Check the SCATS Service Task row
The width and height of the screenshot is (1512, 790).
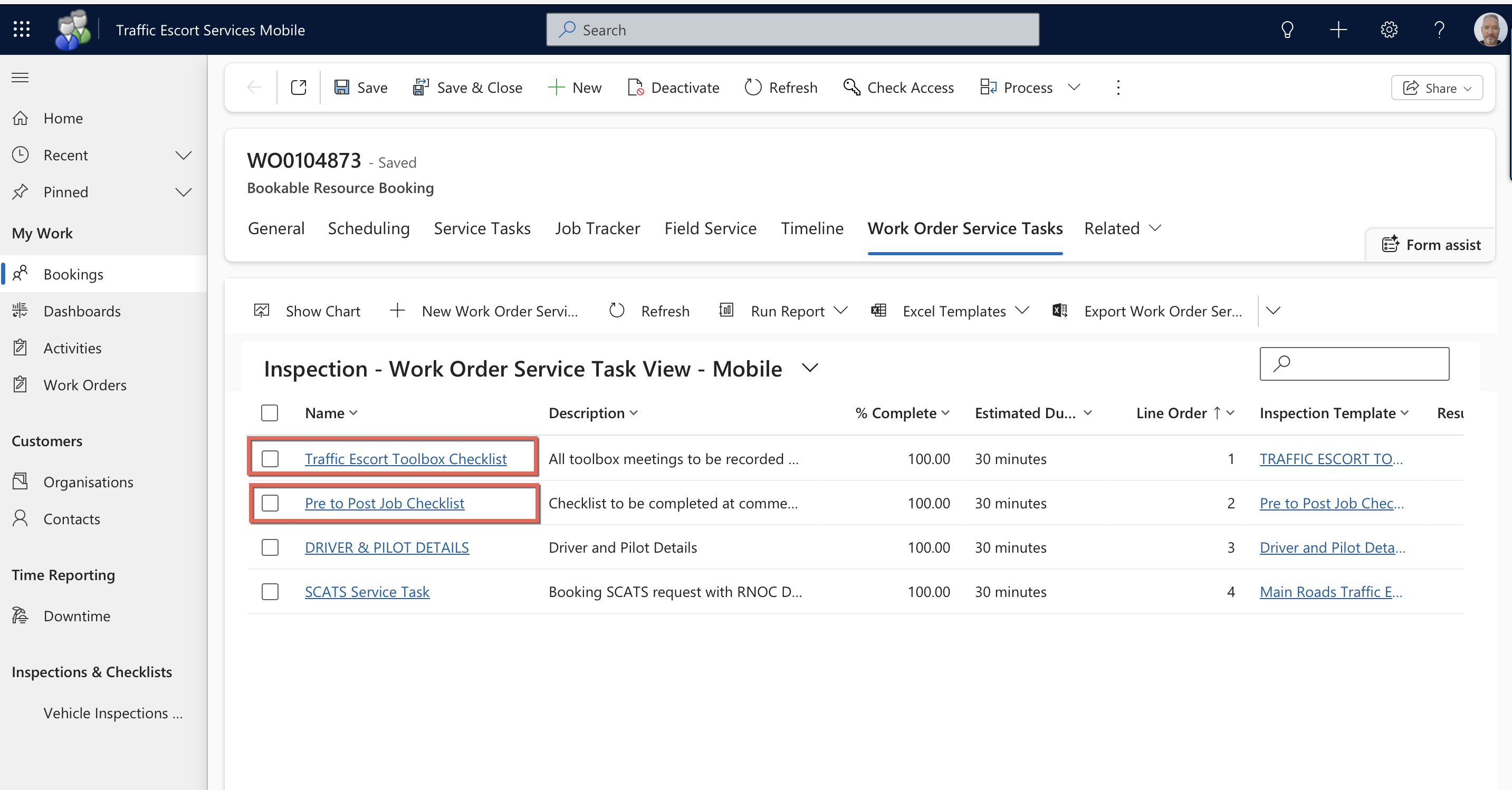[x=270, y=592]
